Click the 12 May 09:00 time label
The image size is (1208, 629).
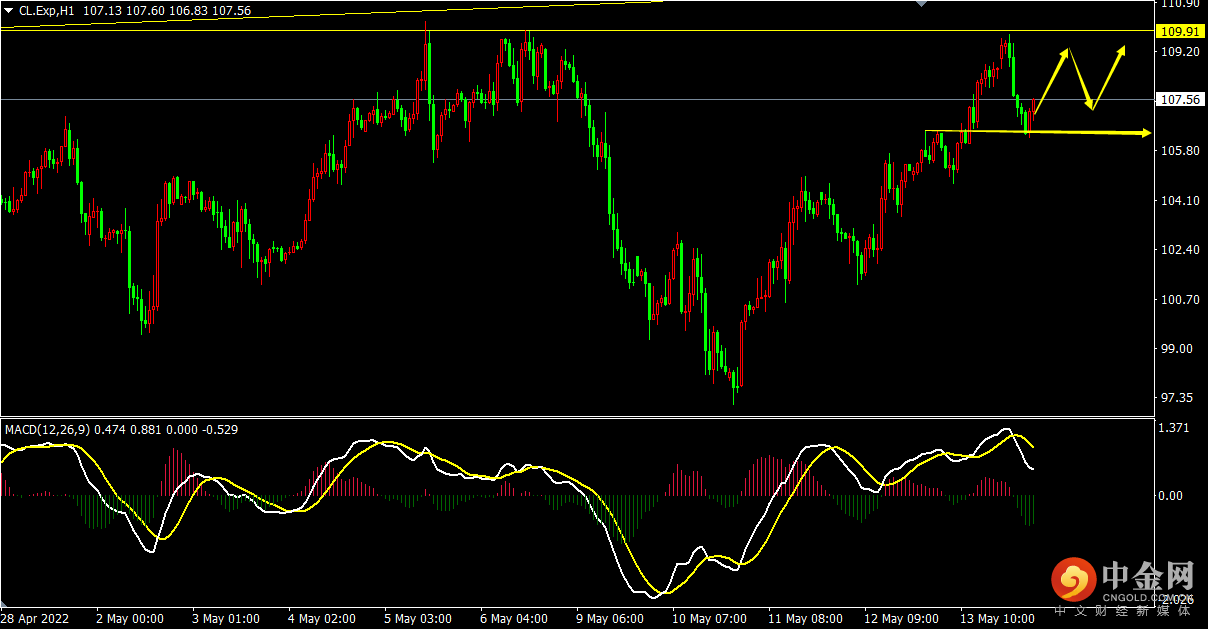coord(901,619)
